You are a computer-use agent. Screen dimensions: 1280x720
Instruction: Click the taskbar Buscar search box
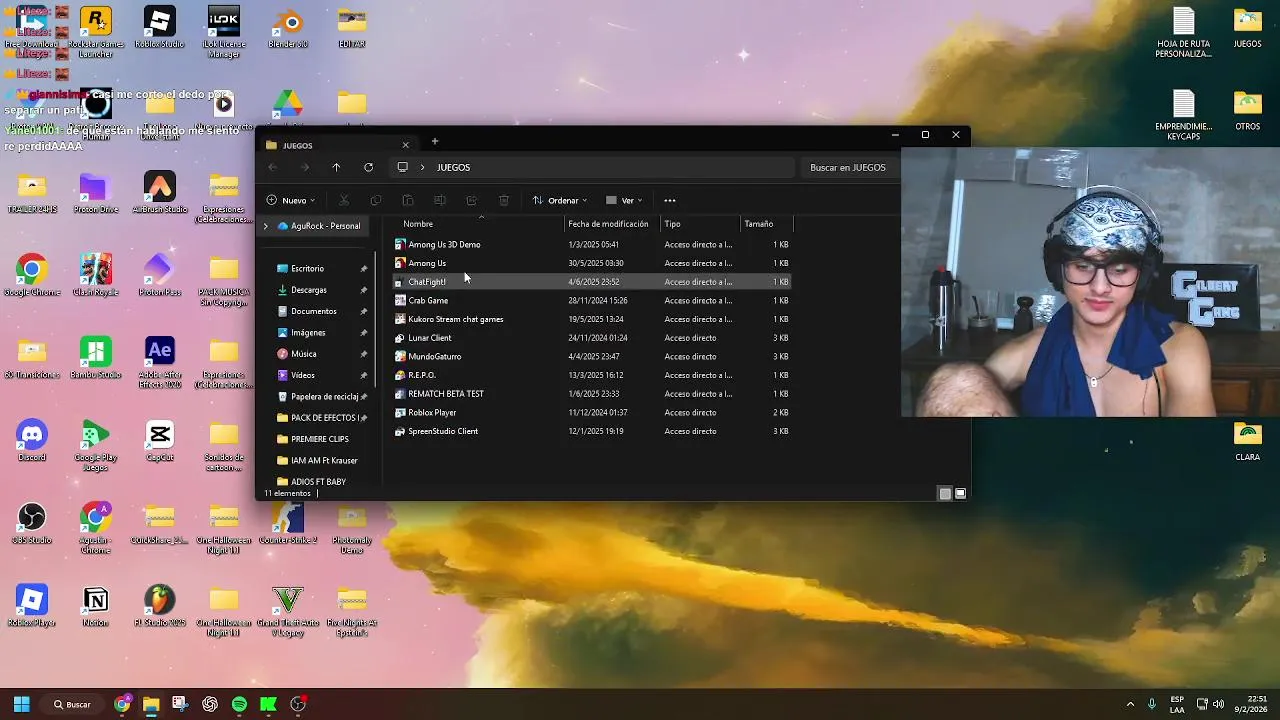pyautogui.click(x=73, y=704)
